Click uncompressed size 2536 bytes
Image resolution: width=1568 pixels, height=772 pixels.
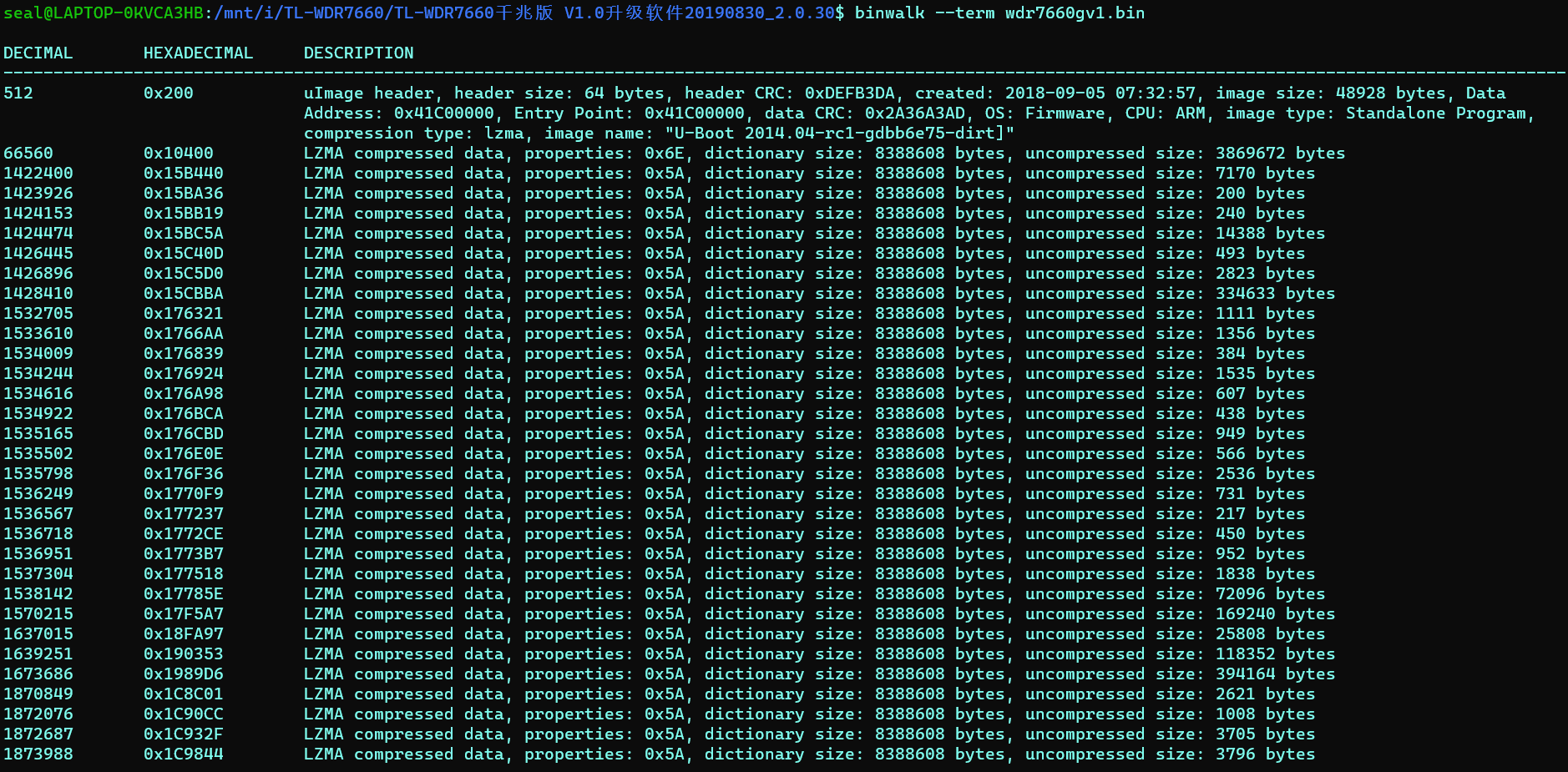click(x=1265, y=473)
